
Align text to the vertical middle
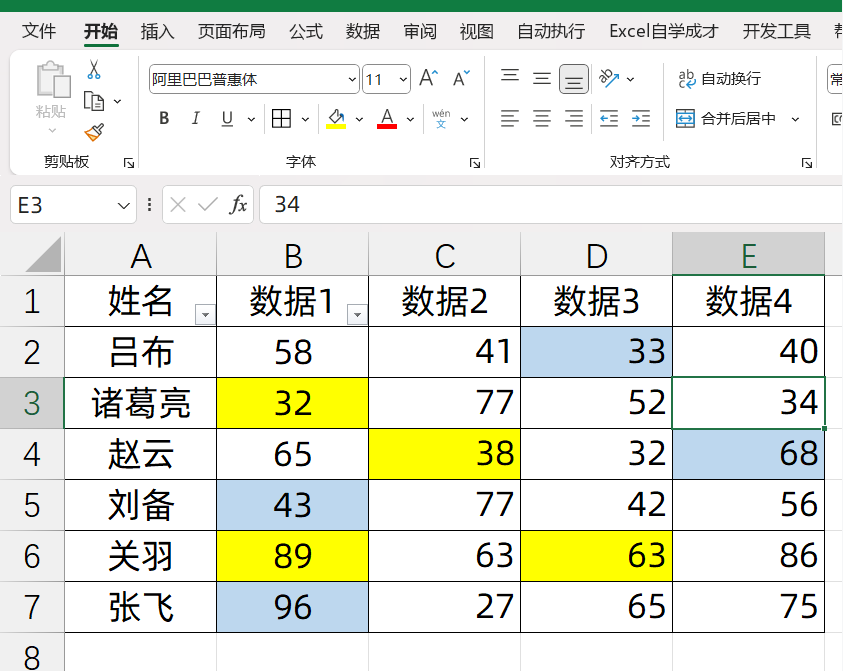click(x=542, y=79)
